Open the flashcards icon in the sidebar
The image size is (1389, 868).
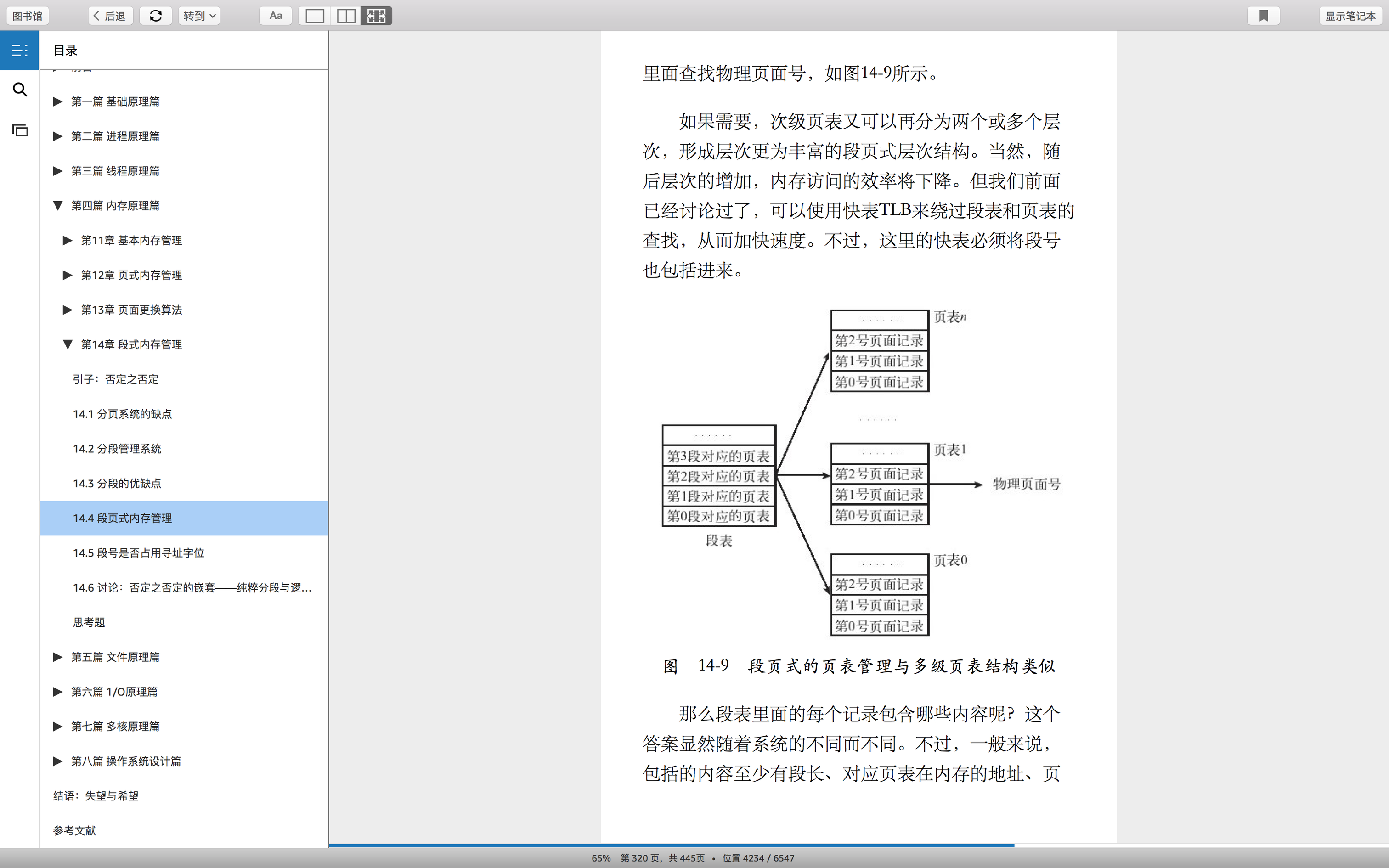19,130
